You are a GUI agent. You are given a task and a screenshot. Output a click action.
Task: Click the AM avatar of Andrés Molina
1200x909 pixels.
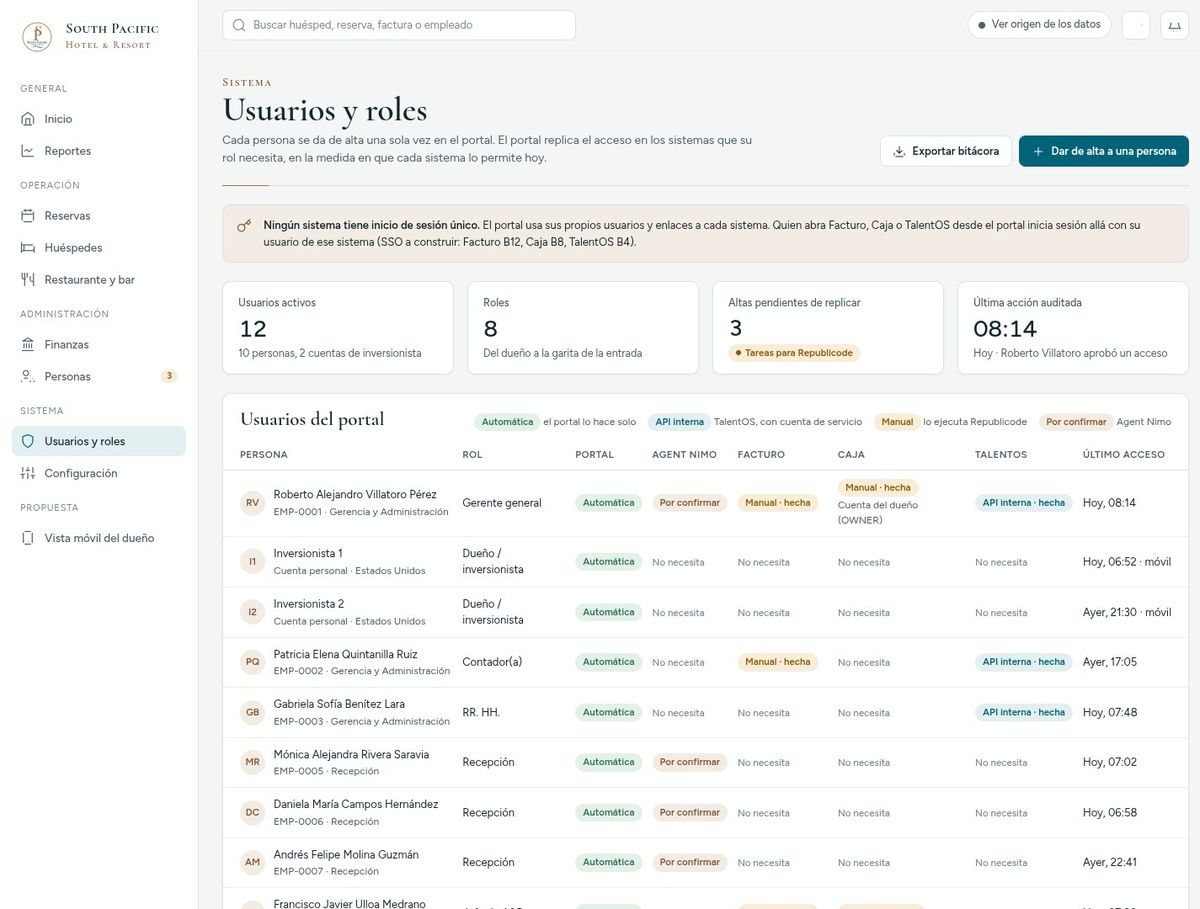[252, 862]
